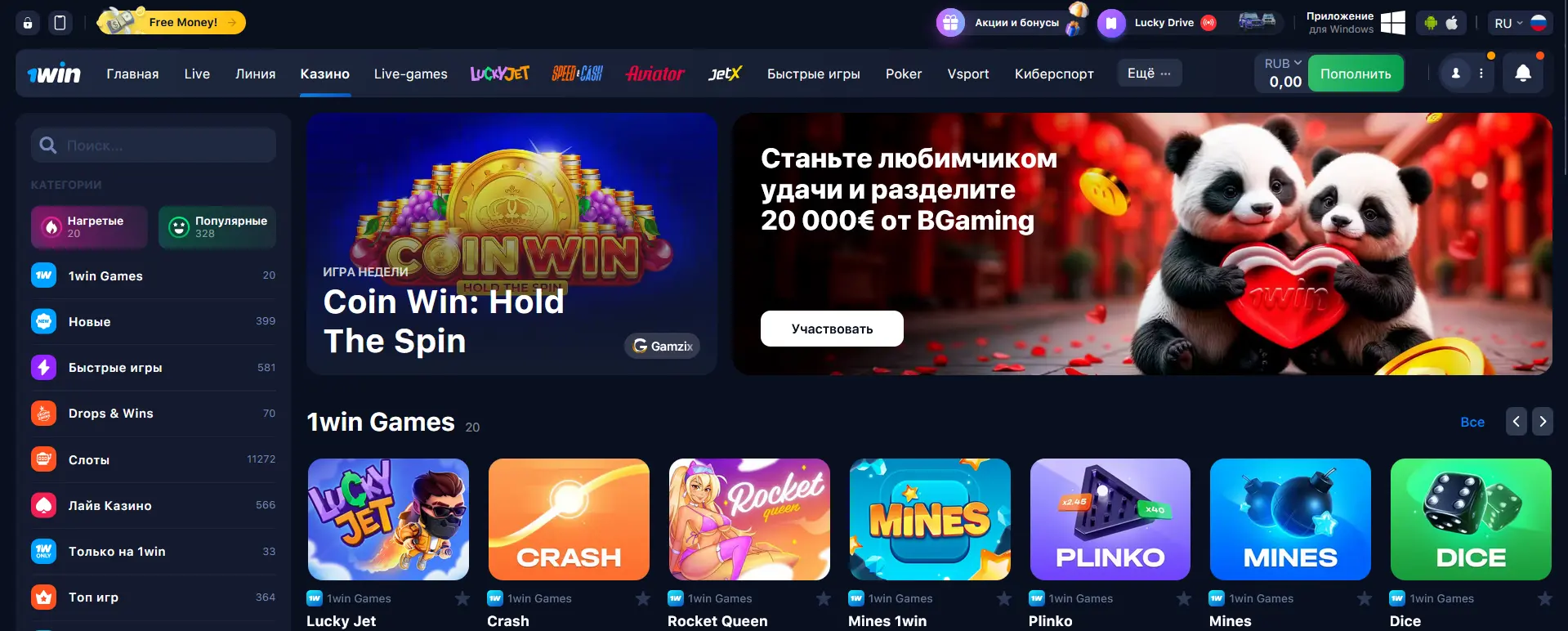Image resolution: width=1568 pixels, height=631 pixels.
Task: Mark Plinko as favorite with star
Action: coord(1184,599)
